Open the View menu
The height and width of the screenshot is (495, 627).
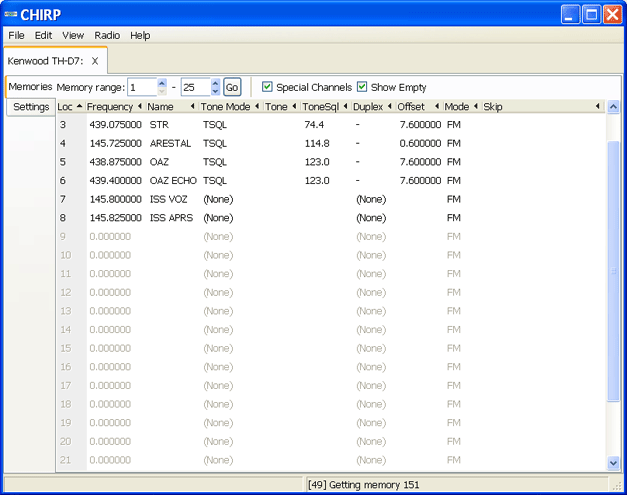[73, 36]
